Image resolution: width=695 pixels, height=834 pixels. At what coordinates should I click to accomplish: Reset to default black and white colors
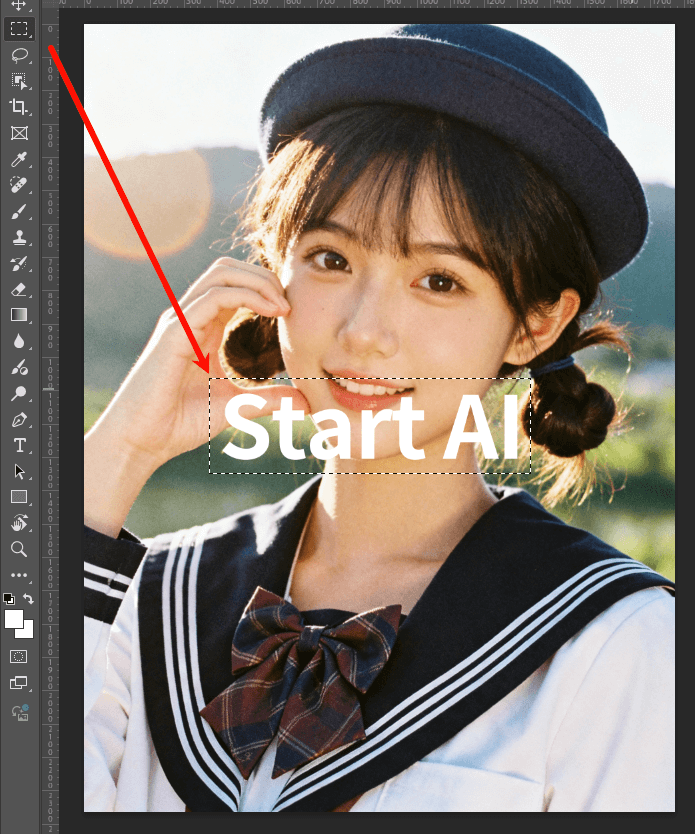pos(9,599)
